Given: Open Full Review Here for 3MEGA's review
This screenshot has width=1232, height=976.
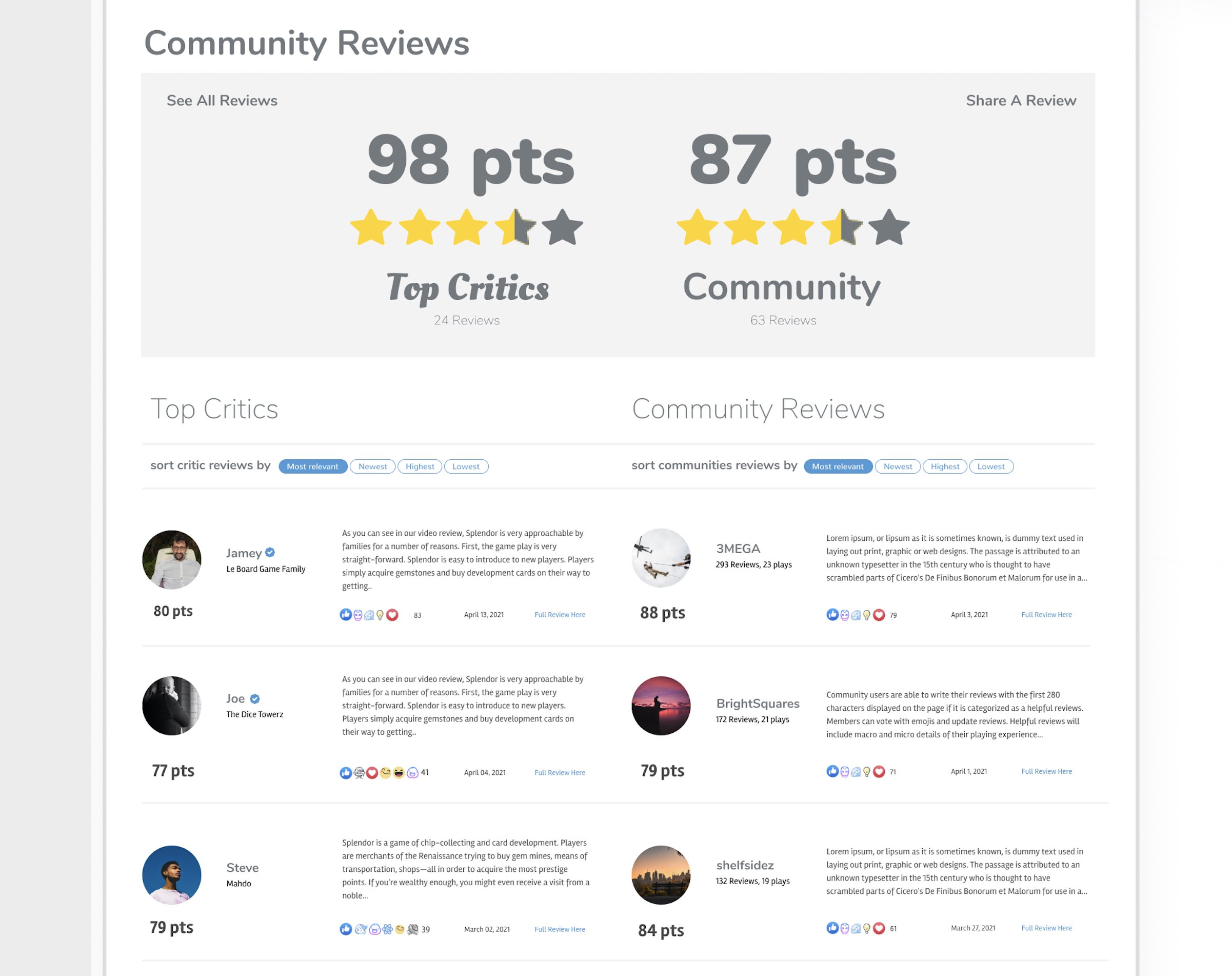Looking at the screenshot, I should point(1046,613).
